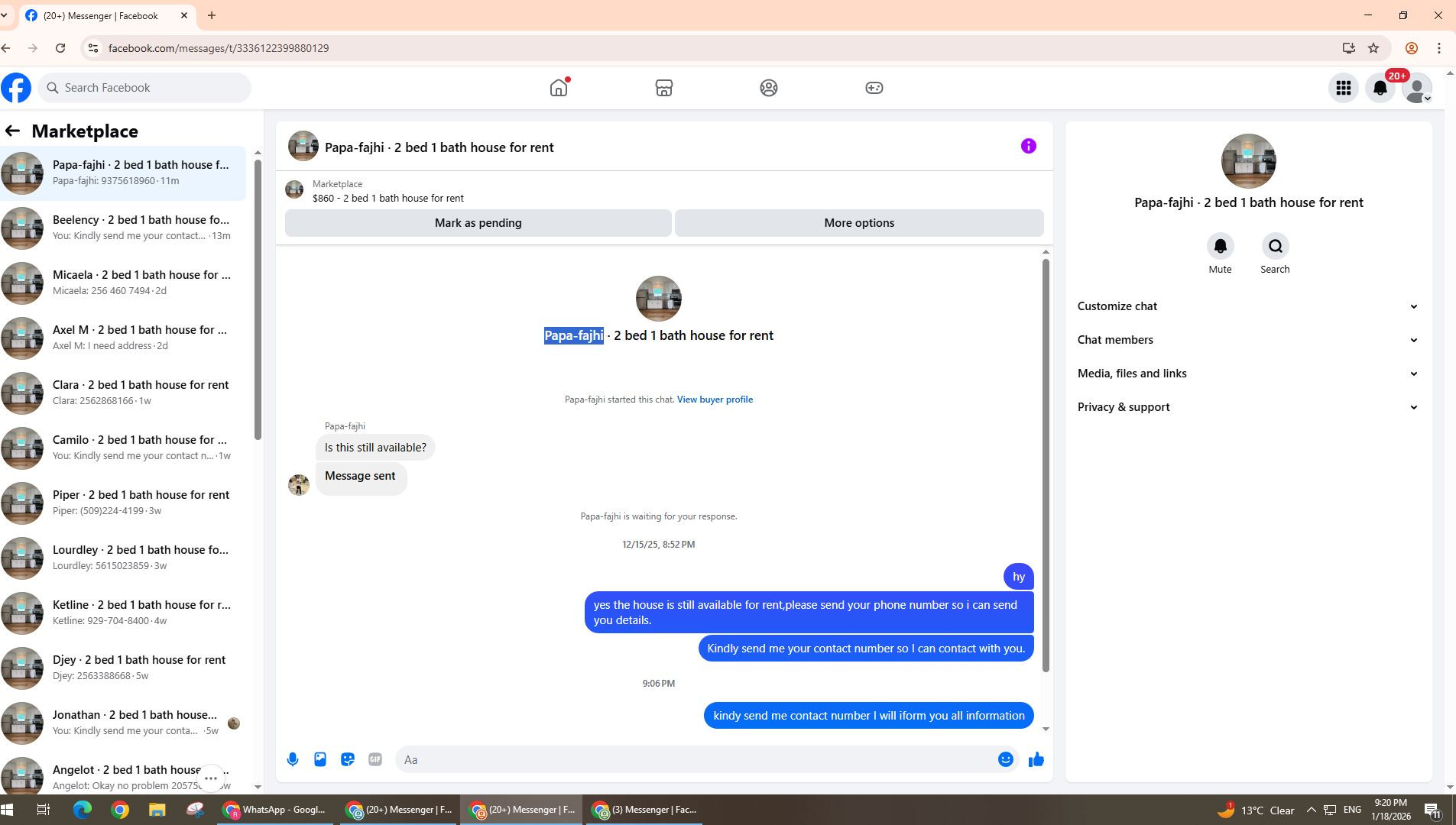Click the message thread scrollbar
The height and width of the screenshot is (825, 1456).
coord(1046,466)
